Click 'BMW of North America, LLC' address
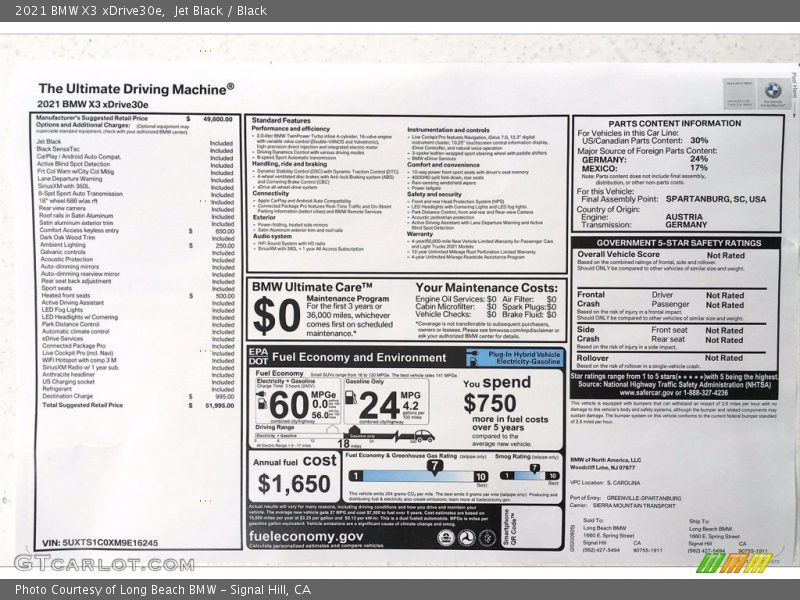Image resolution: width=800 pixels, height=600 pixels. [x=606, y=460]
